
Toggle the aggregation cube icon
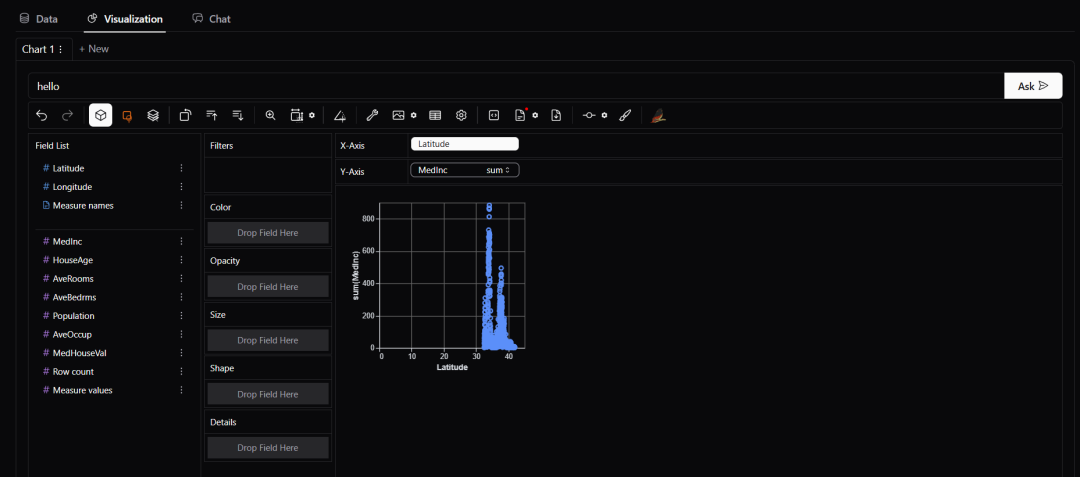point(101,116)
